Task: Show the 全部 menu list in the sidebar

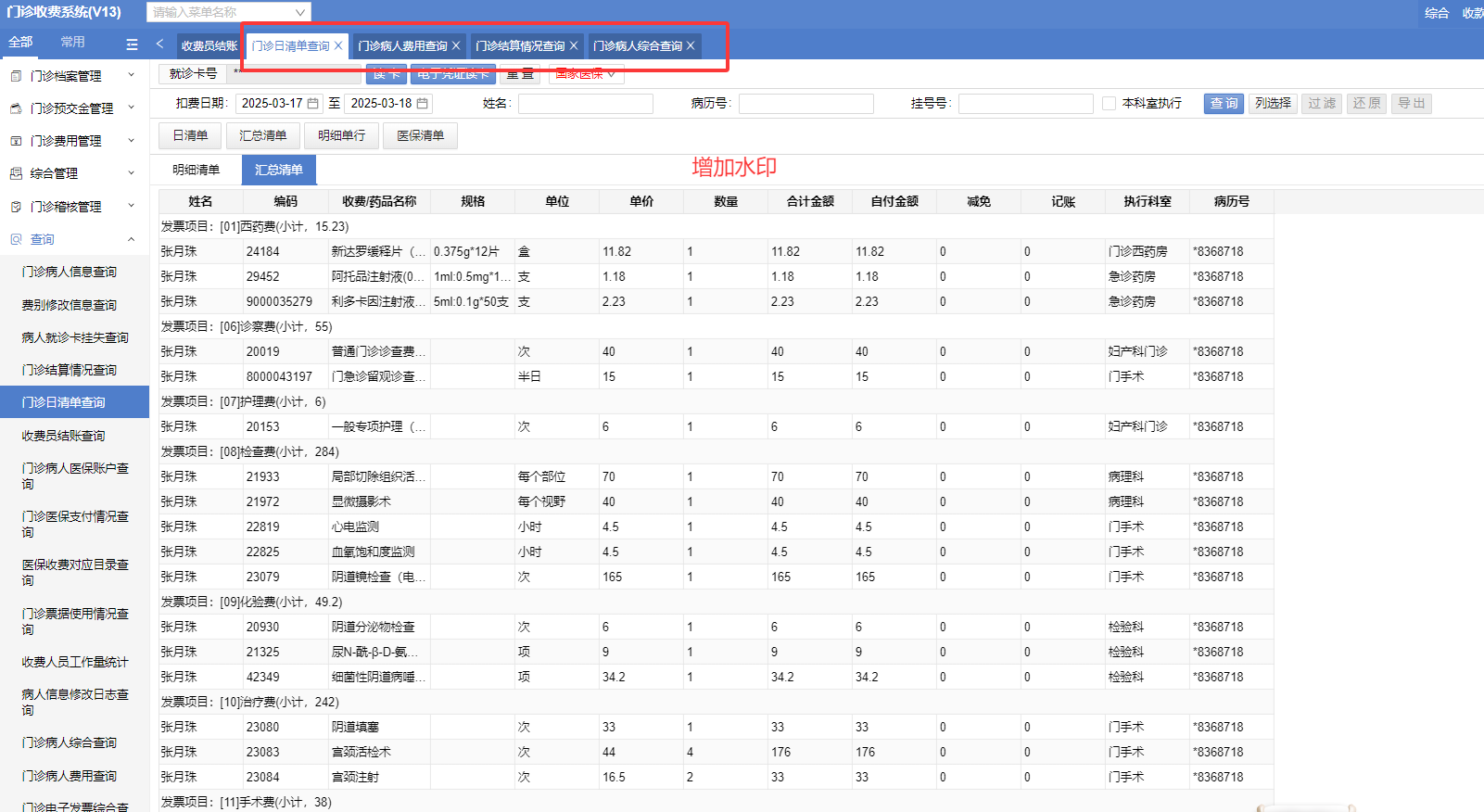Action: pyautogui.click(x=20, y=42)
